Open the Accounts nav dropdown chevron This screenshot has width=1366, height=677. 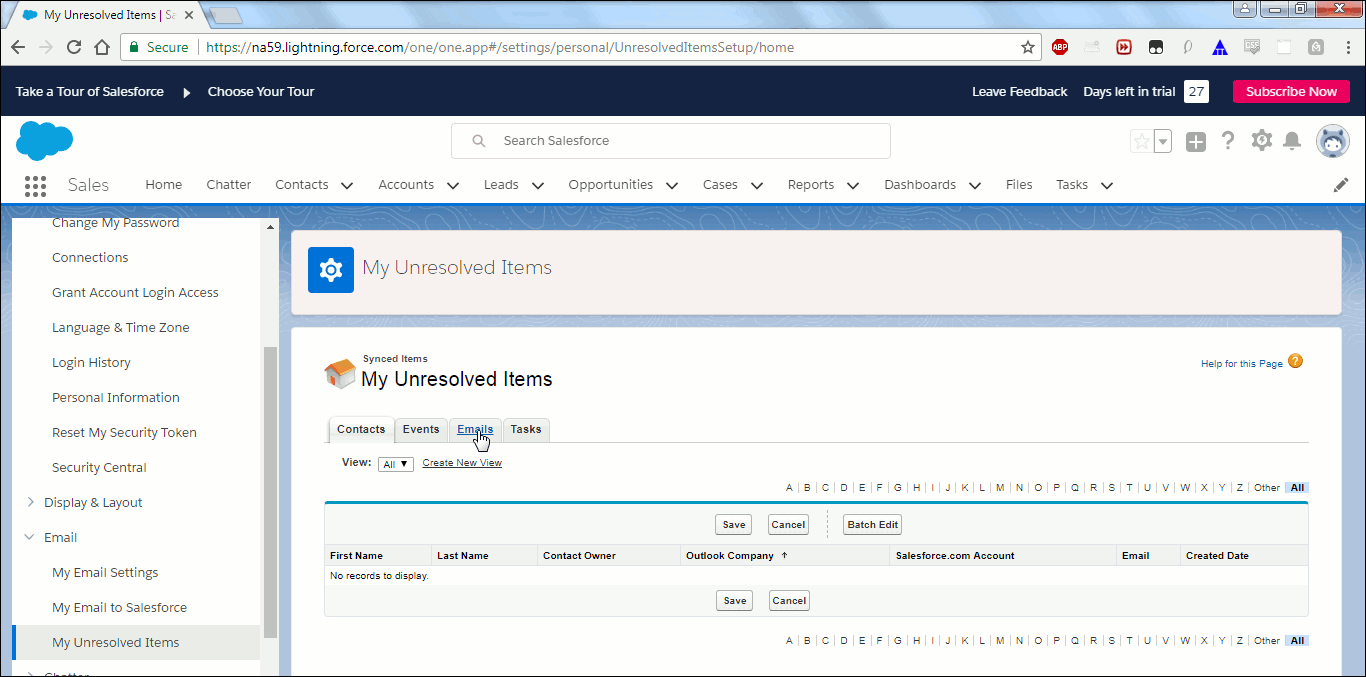[x=452, y=185]
